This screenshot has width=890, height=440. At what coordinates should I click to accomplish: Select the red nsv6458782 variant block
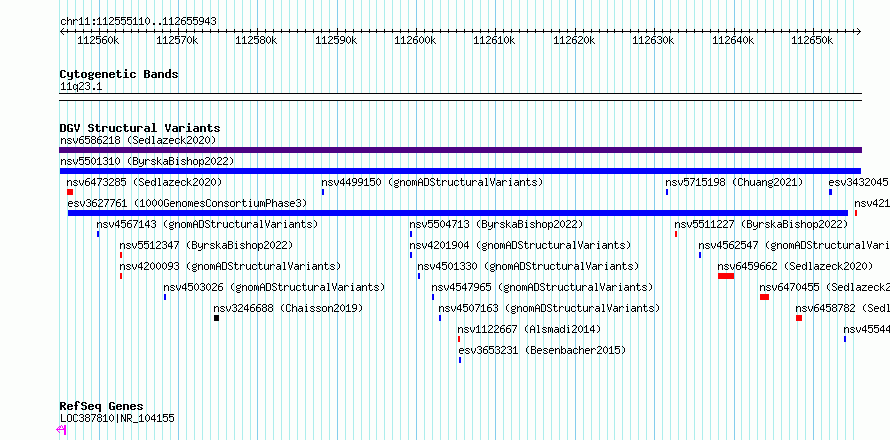[799, 318]
